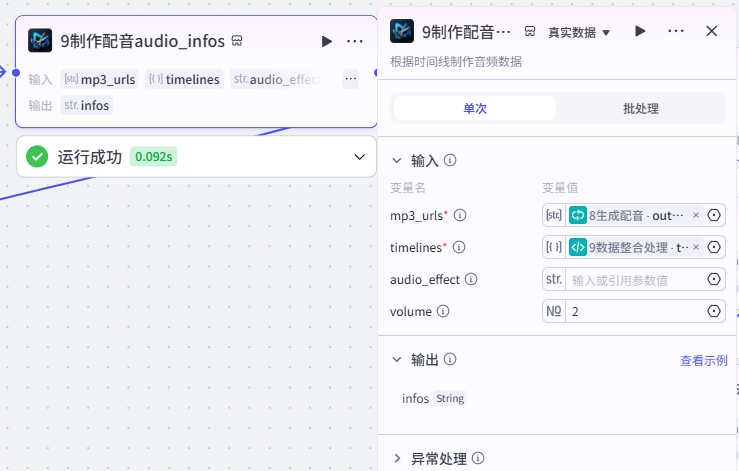Remove the 8生成配音 reference from mp3_urls

pyautogui.click(x=696, y=215)
